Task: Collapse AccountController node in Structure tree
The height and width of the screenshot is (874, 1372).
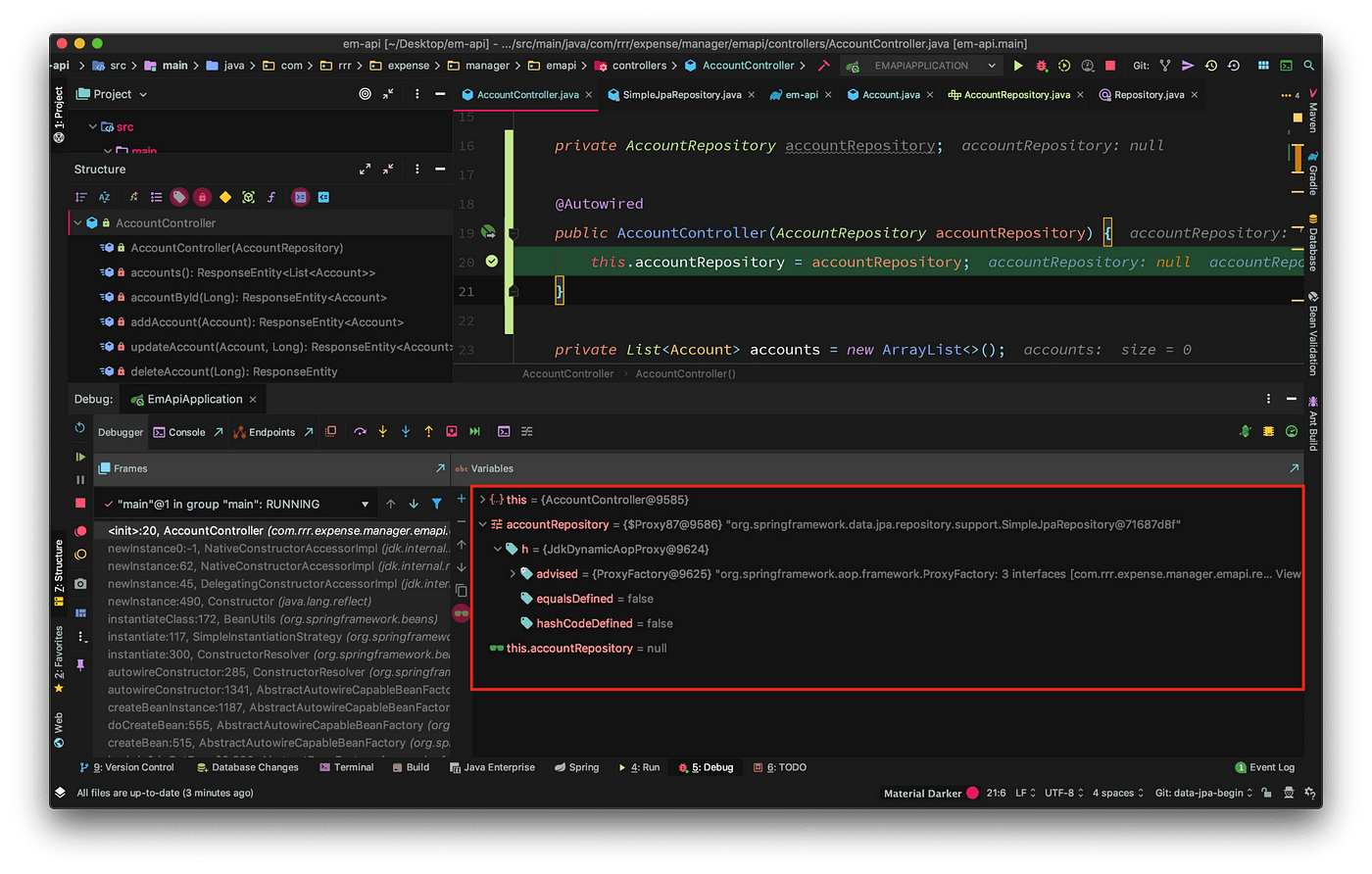Action: tap(77, 223)
